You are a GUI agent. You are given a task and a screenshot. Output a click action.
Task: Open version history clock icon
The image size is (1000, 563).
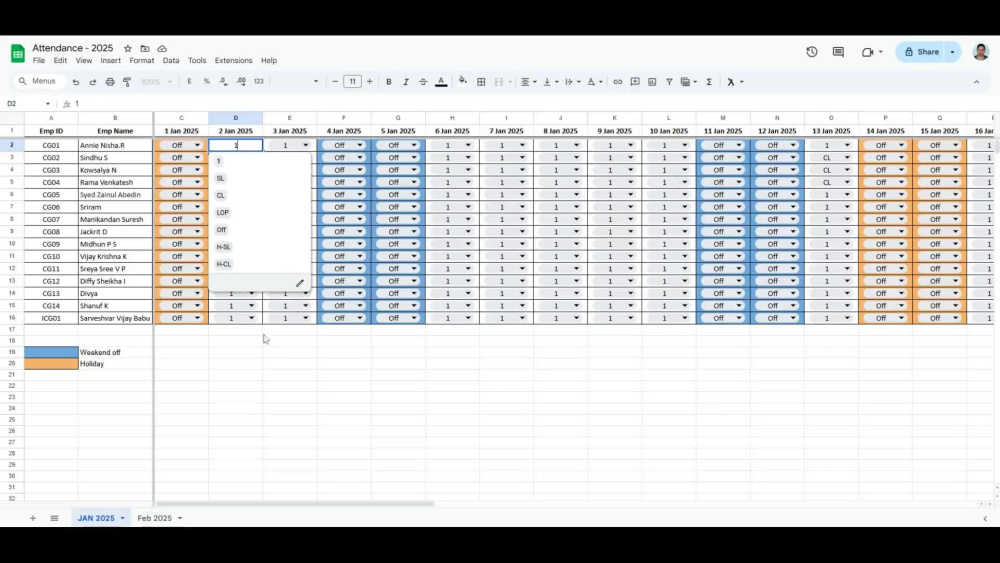[x=812, y=52]
